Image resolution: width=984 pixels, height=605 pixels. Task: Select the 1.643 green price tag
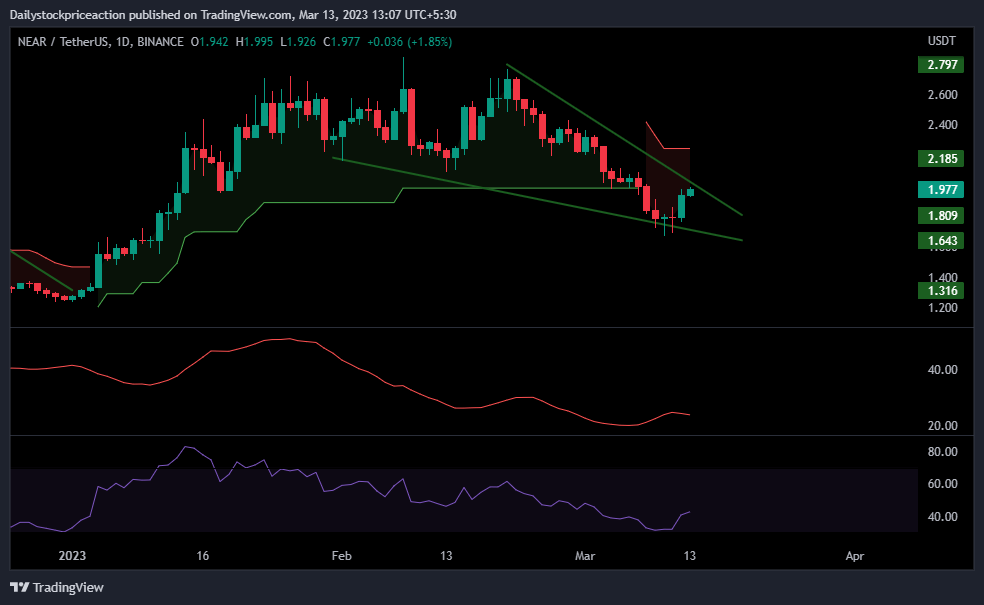tap(941, 241)
